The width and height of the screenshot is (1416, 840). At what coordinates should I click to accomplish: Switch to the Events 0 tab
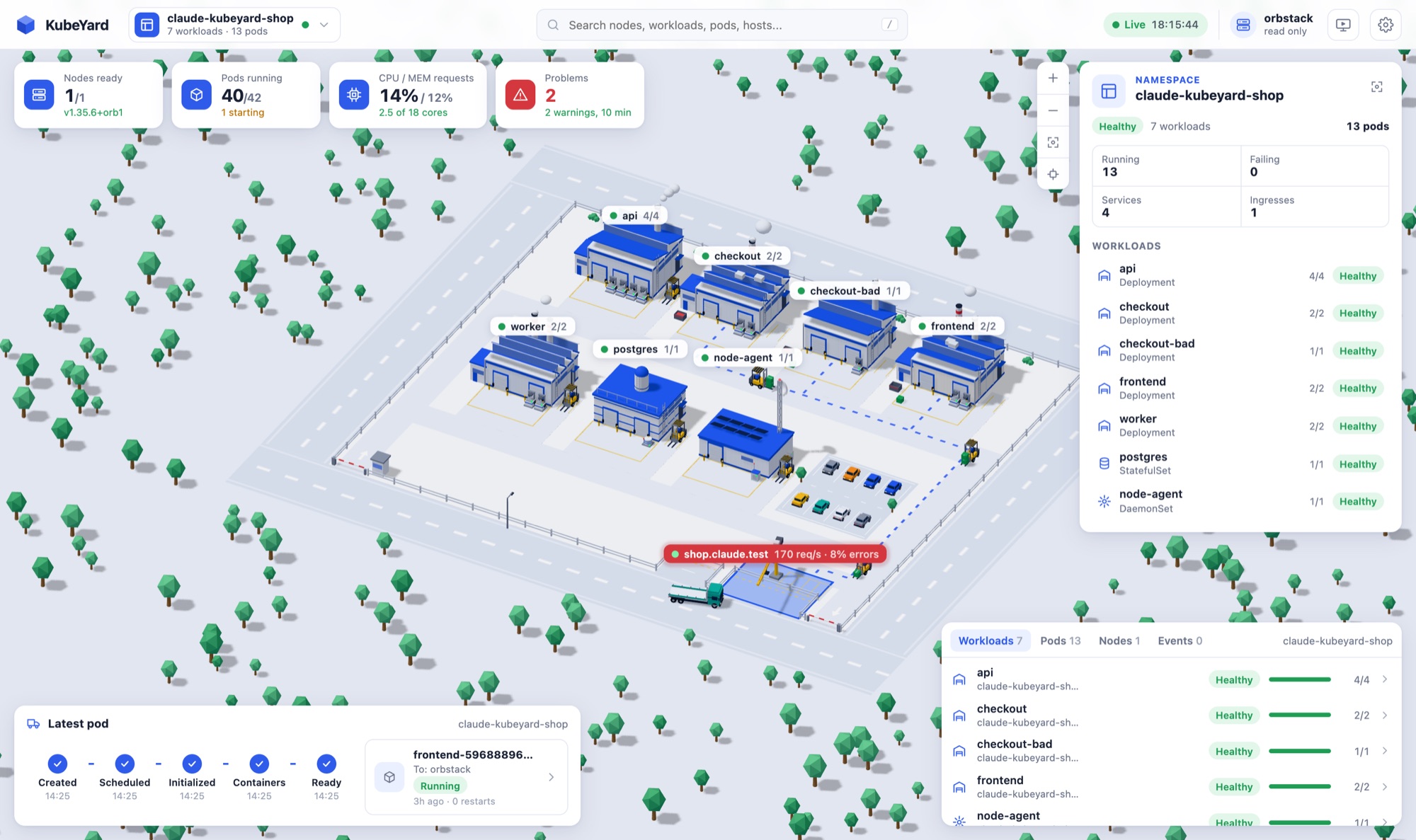pos(1180,640)
